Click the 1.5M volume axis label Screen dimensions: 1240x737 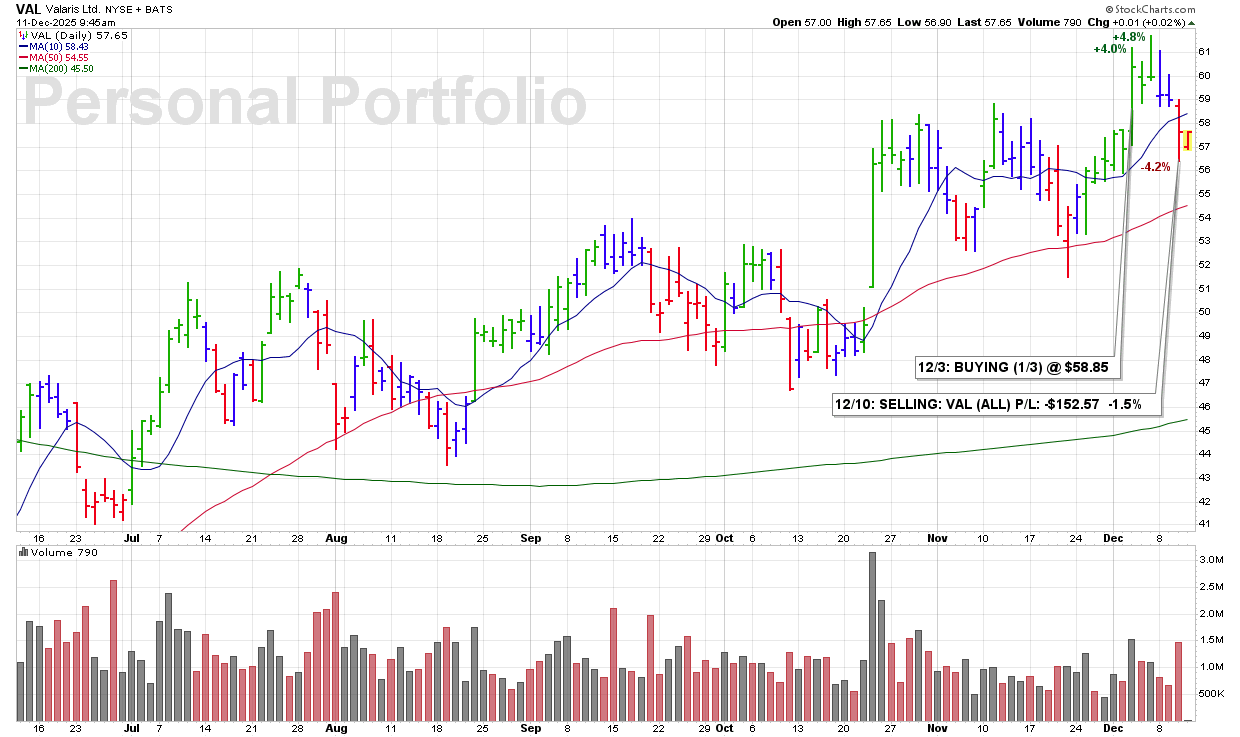tap(1210, 640)
